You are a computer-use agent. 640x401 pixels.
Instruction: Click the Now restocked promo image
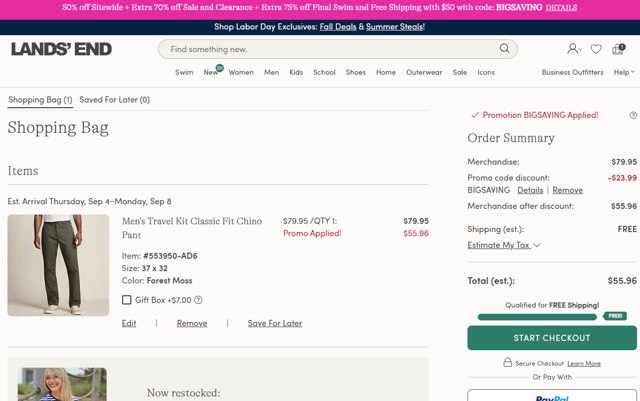[62, 384]
